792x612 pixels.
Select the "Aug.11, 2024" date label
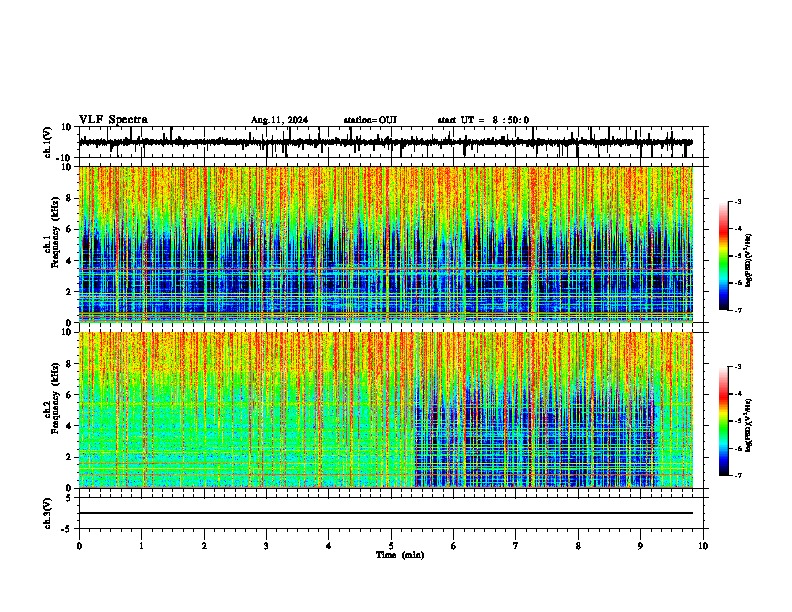point(279,120)
